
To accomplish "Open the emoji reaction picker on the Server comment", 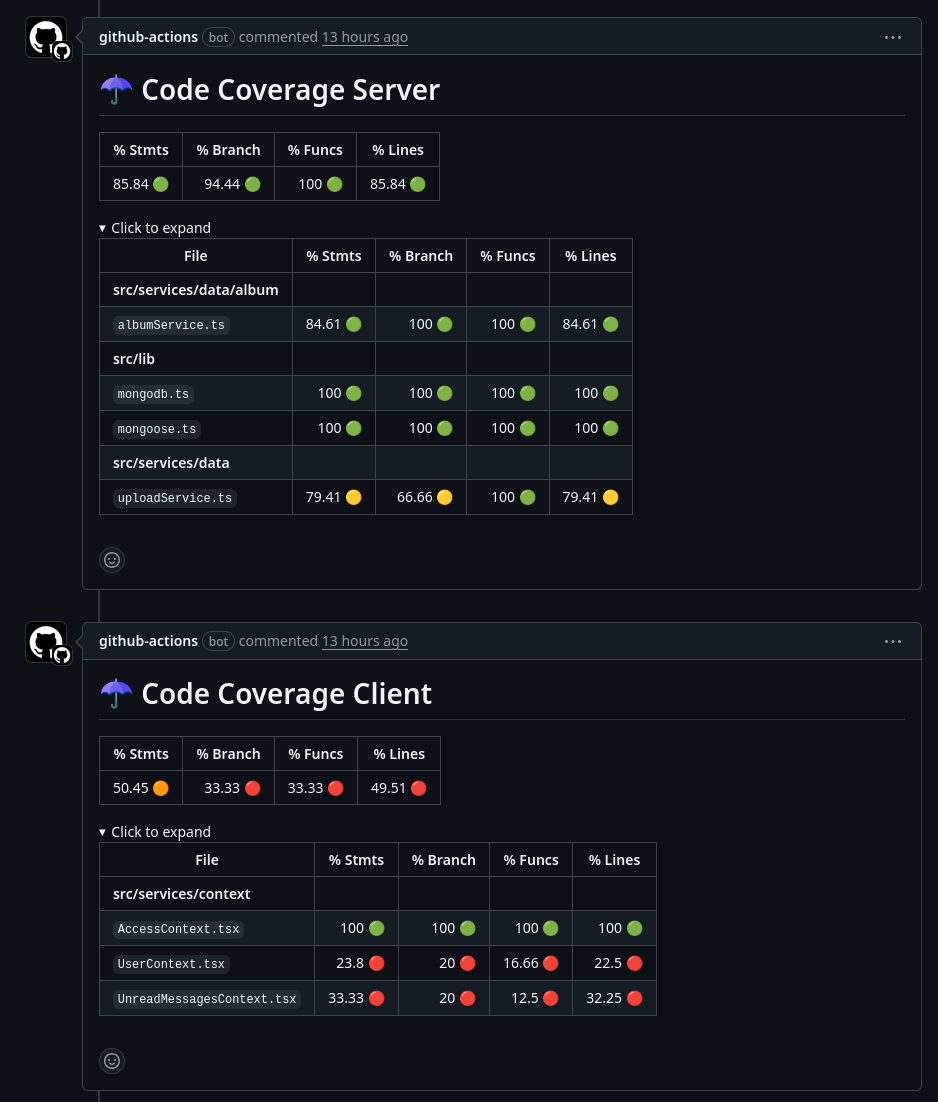I will [112, 560].
